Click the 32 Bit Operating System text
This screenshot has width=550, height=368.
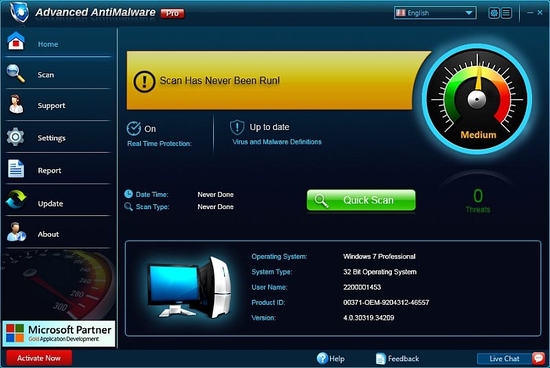point(380,272)
